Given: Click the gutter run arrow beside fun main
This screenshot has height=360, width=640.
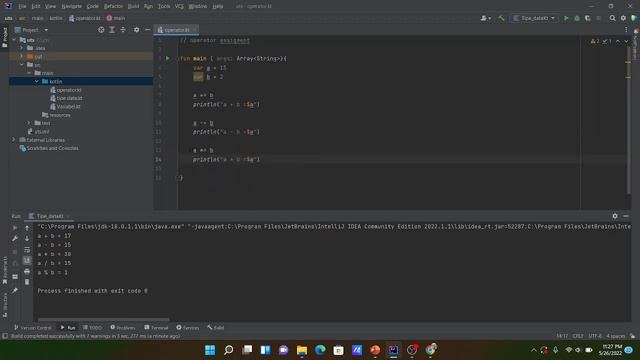Looking at the screenshot, I should [167, 58].
